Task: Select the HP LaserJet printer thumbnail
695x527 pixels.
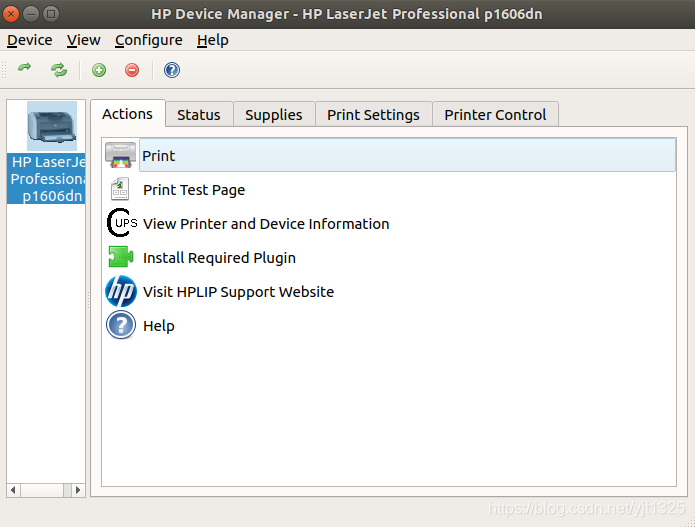Action: tap(52, 126)
